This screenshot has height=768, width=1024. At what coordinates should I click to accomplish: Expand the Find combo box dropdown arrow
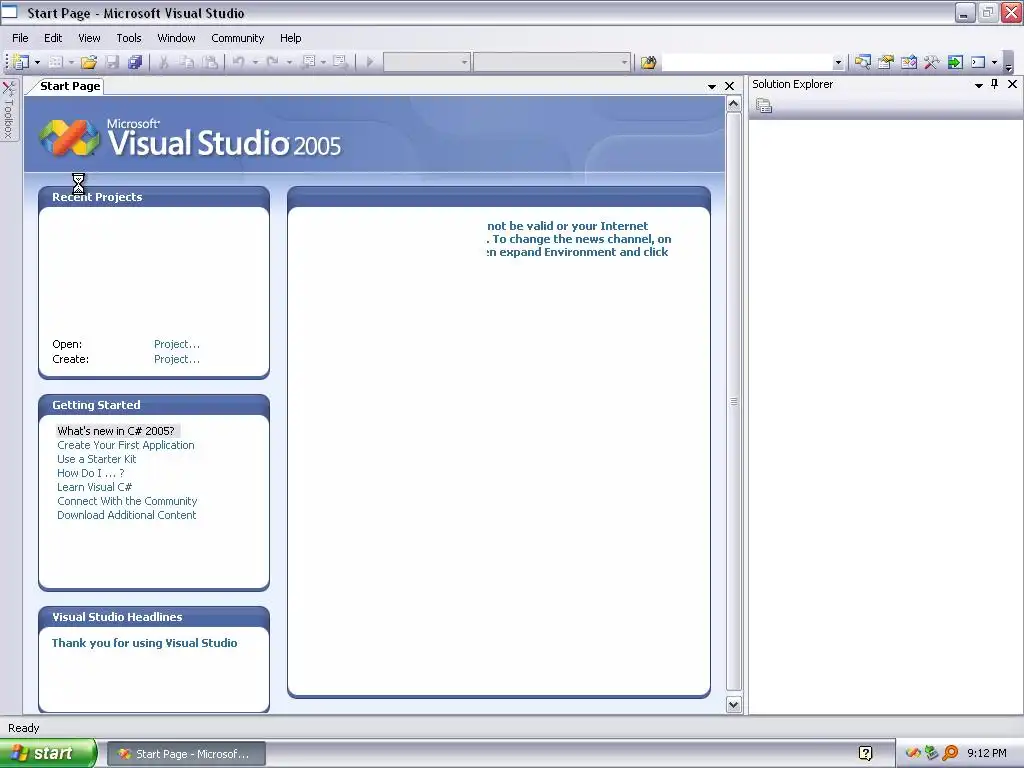(x=838, y=63)
